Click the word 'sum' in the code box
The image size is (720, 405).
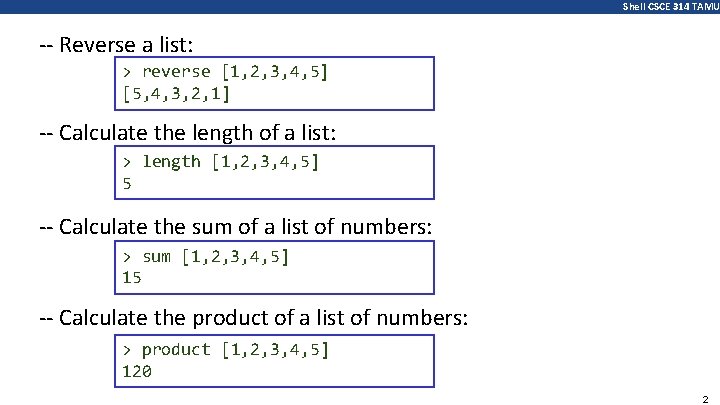click(157, 256)
